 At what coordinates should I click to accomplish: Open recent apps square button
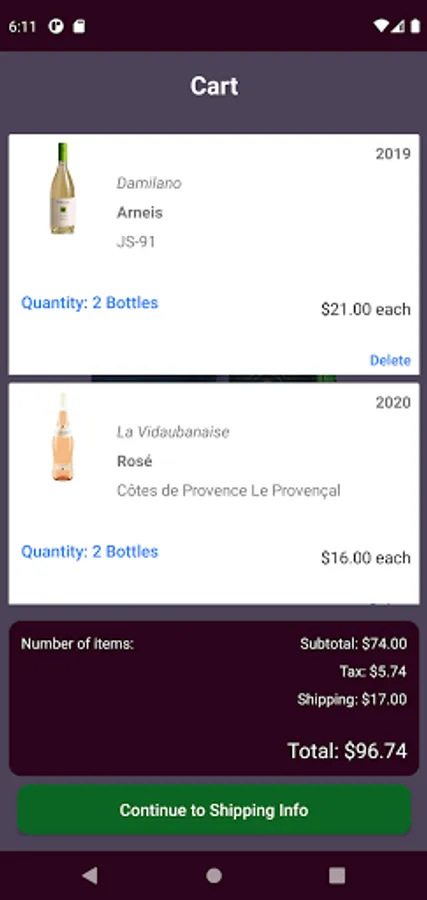(x=337, y=875)
